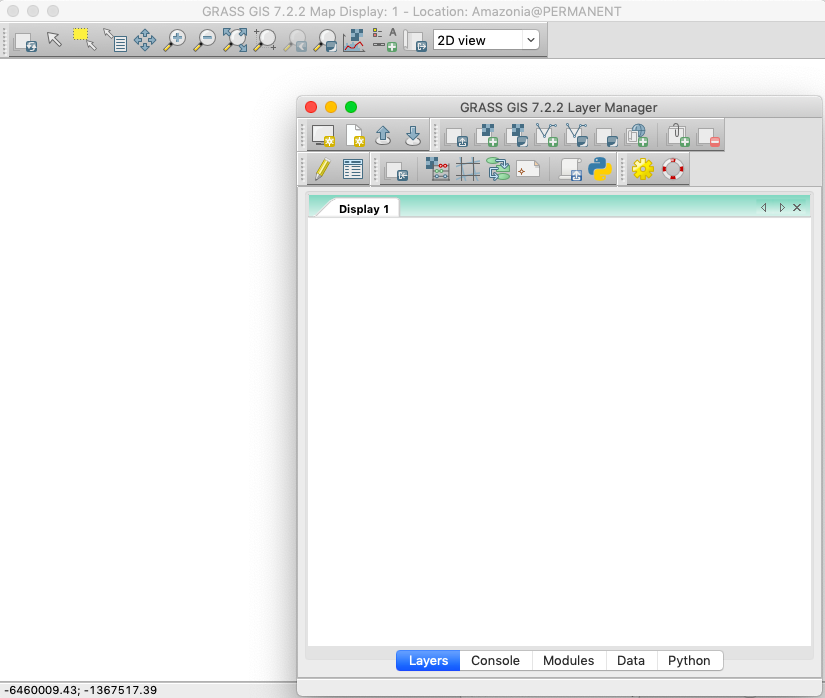Switch to the Console tab
This screenshot has width=825, height=698.
(495, 660)
